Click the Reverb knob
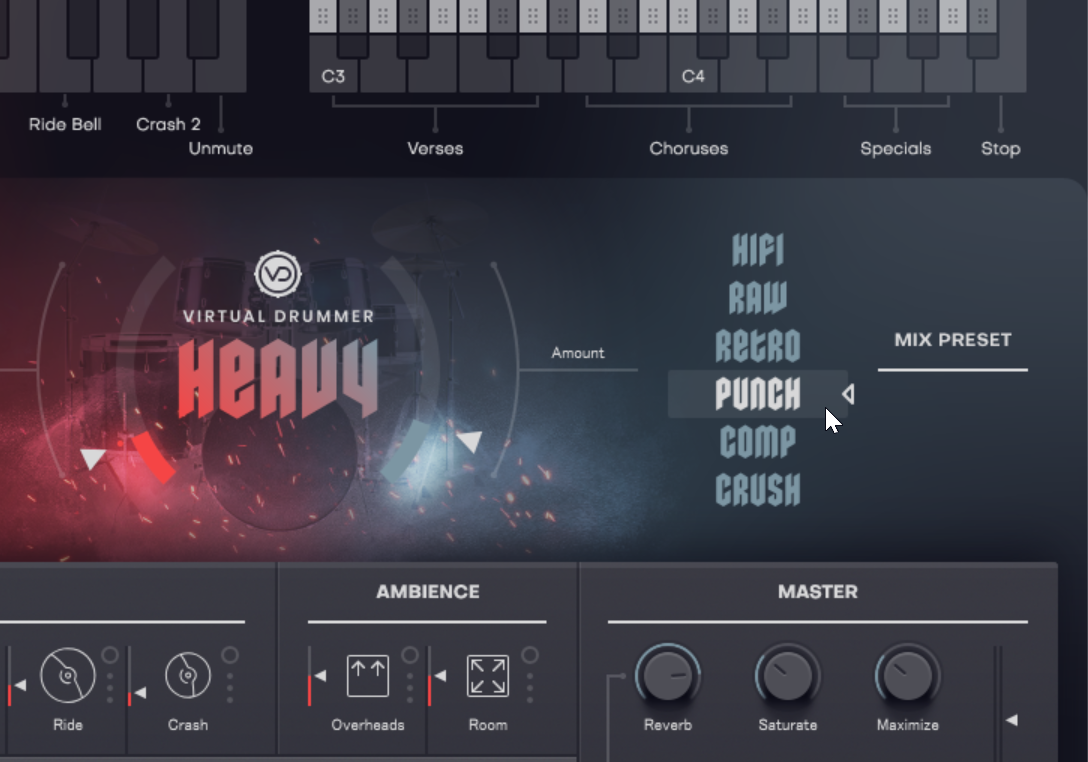Screen dimensions: 1088x762 [x=668, y=675]
